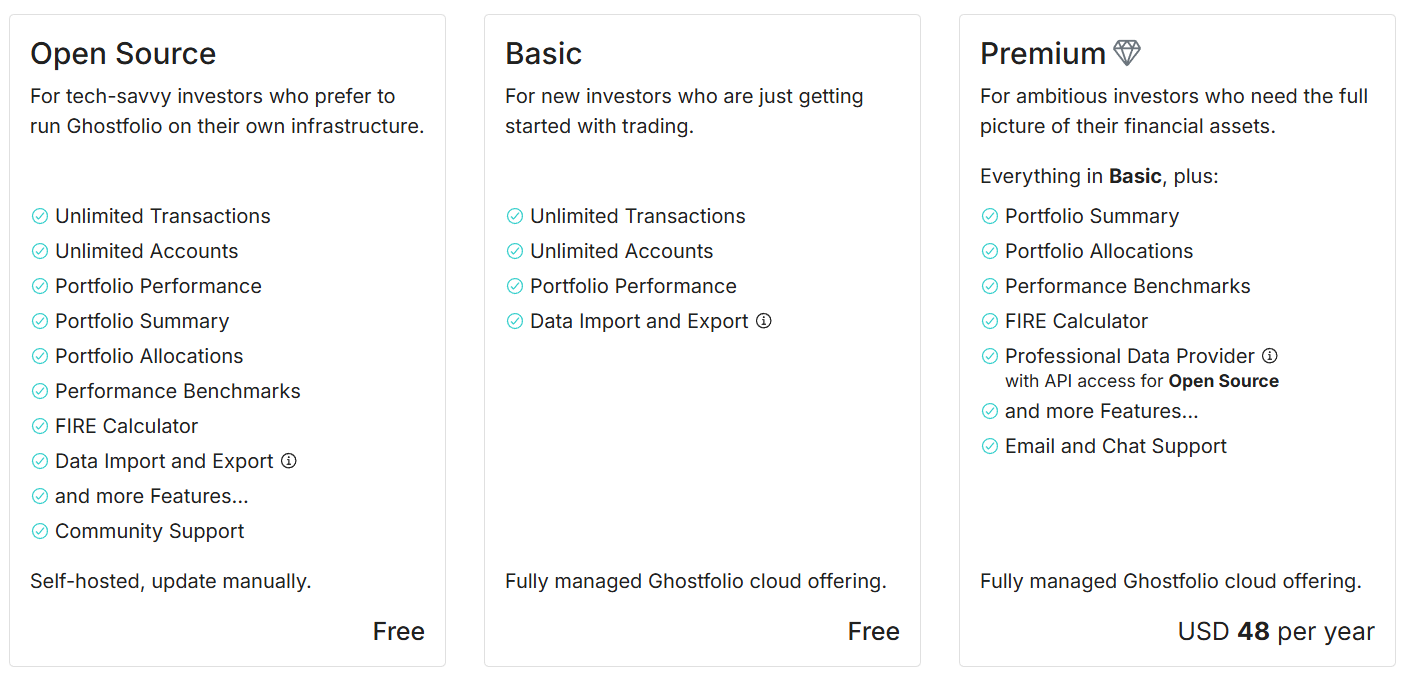Click the and more Features text in Open Source
This screenshot has width=1415, height=675.
coord(150,496)
